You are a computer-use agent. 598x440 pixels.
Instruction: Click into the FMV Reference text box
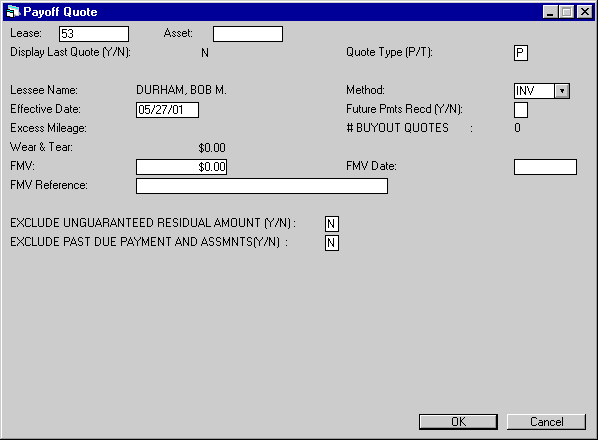(x=262, y=186)
